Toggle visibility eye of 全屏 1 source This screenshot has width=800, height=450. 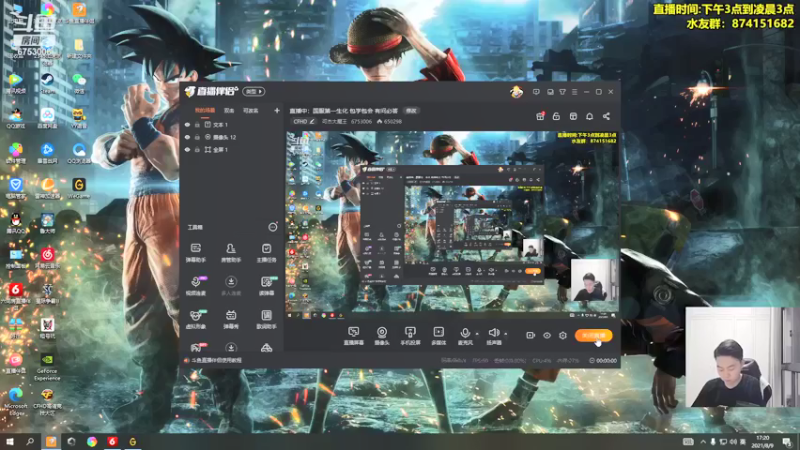pos(187,150)
